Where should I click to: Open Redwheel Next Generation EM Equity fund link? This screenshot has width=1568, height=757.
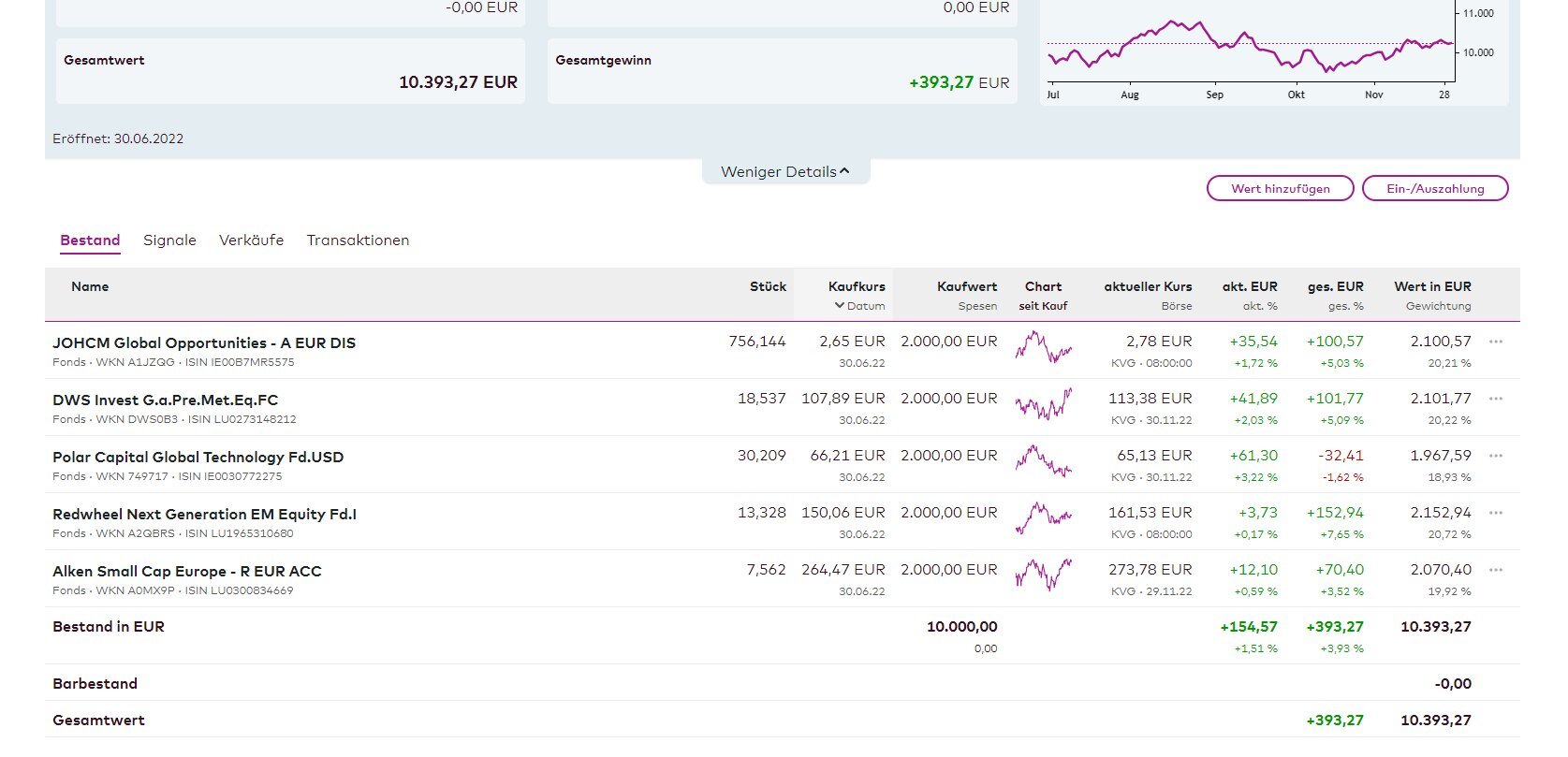pyautogui.click(x=204, y=514)
